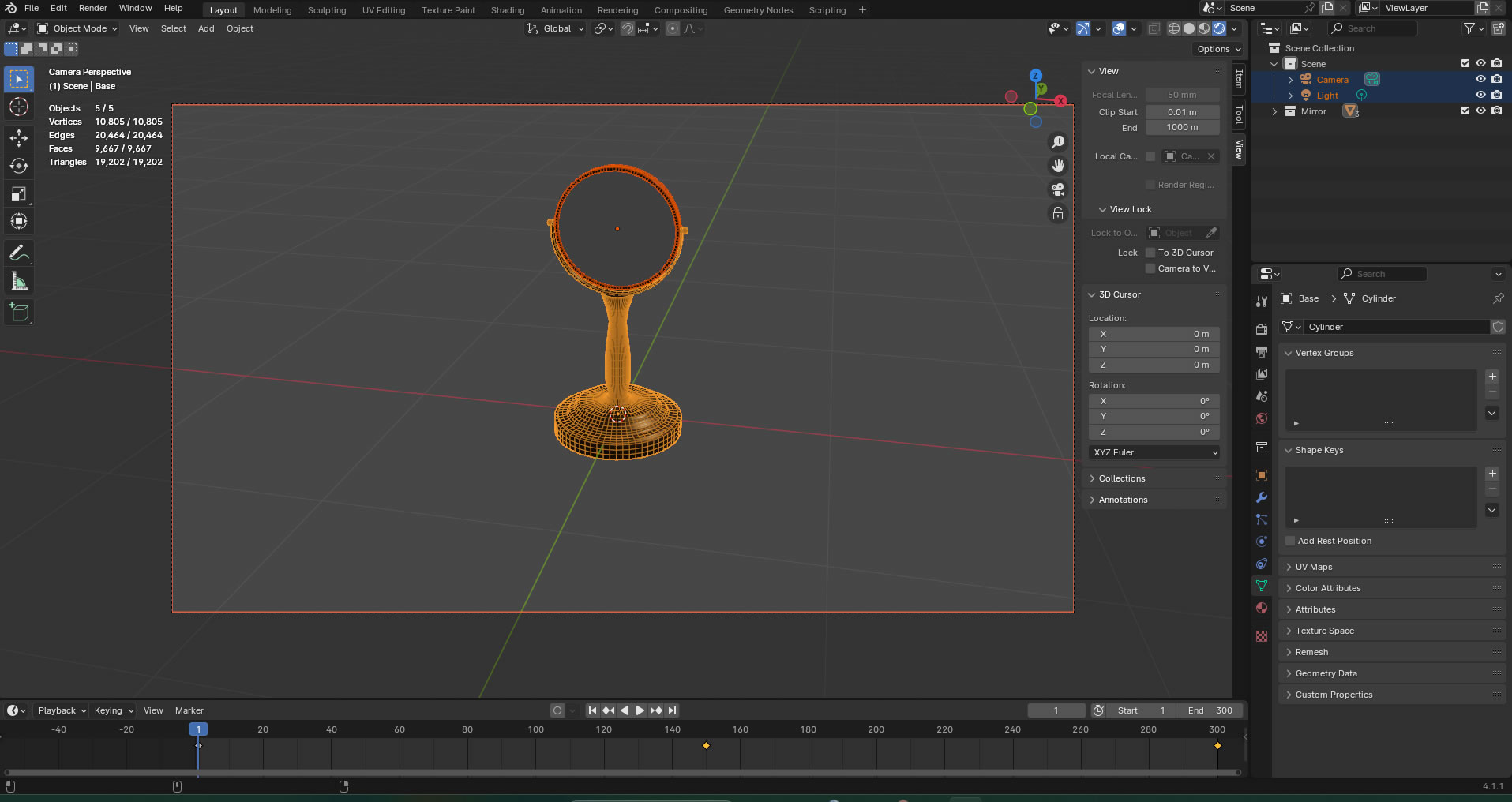Image resolution: width=1512 pixels, height=802 pixels.
Task: Select the Annotate tool
Action: (19, 253)
